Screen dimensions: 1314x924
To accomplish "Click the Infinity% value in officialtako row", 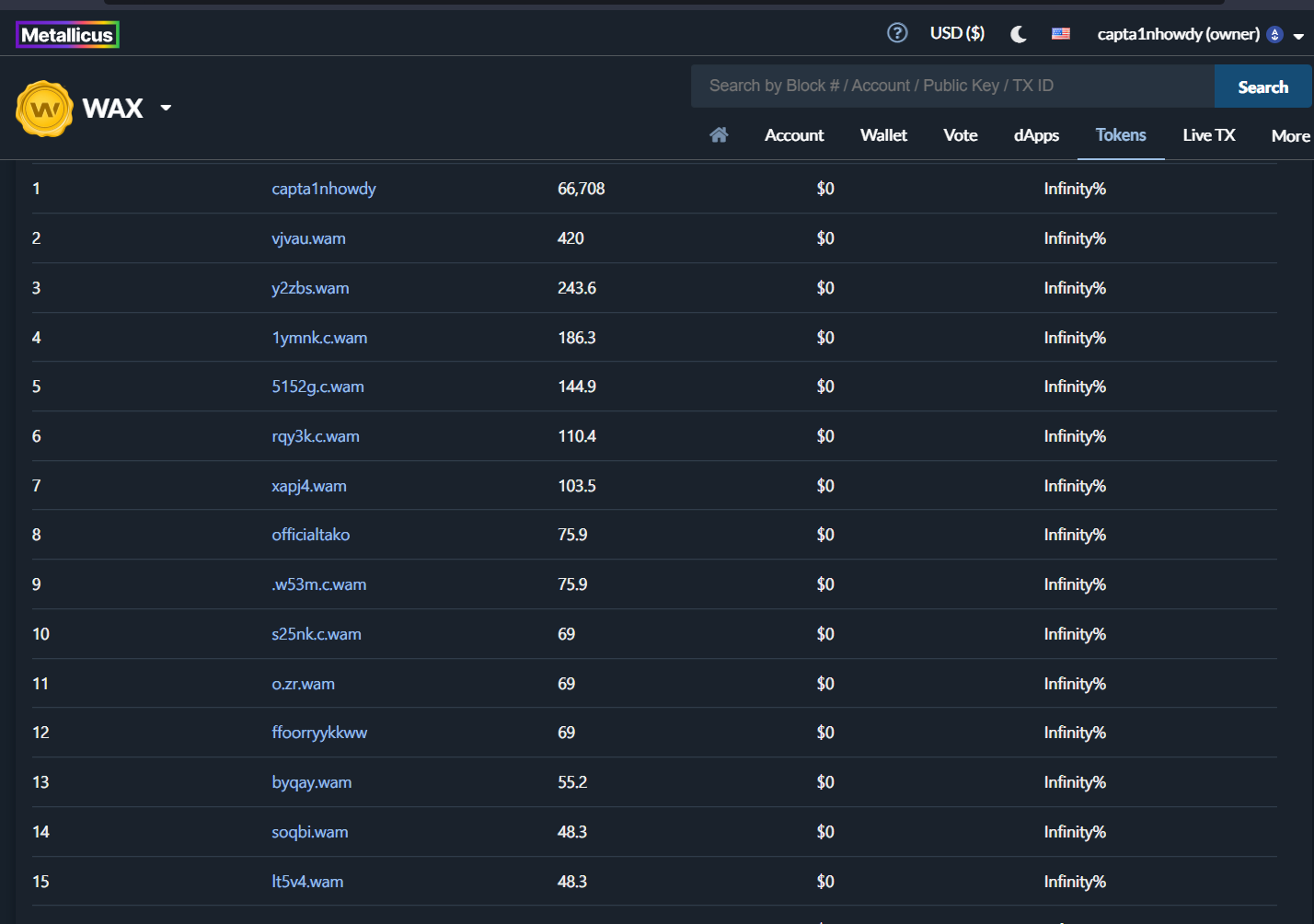I will pos(1075,535).
